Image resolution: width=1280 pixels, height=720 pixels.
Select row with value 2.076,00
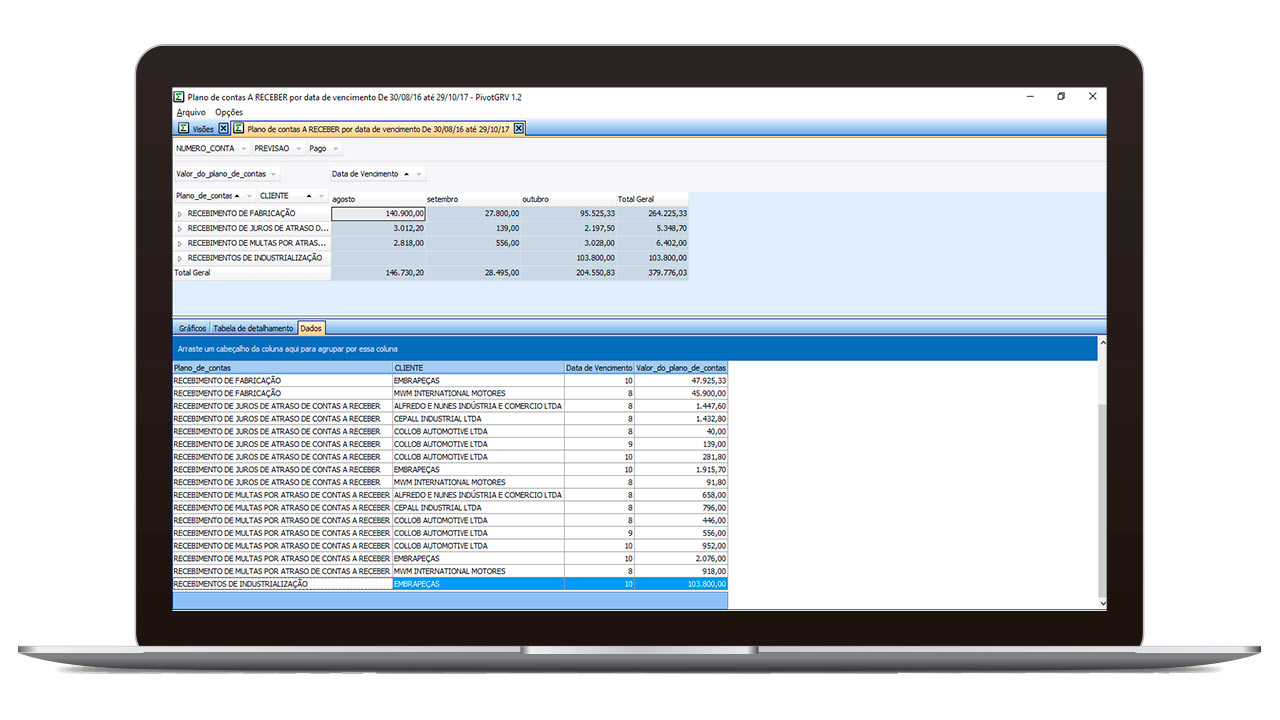450,559
